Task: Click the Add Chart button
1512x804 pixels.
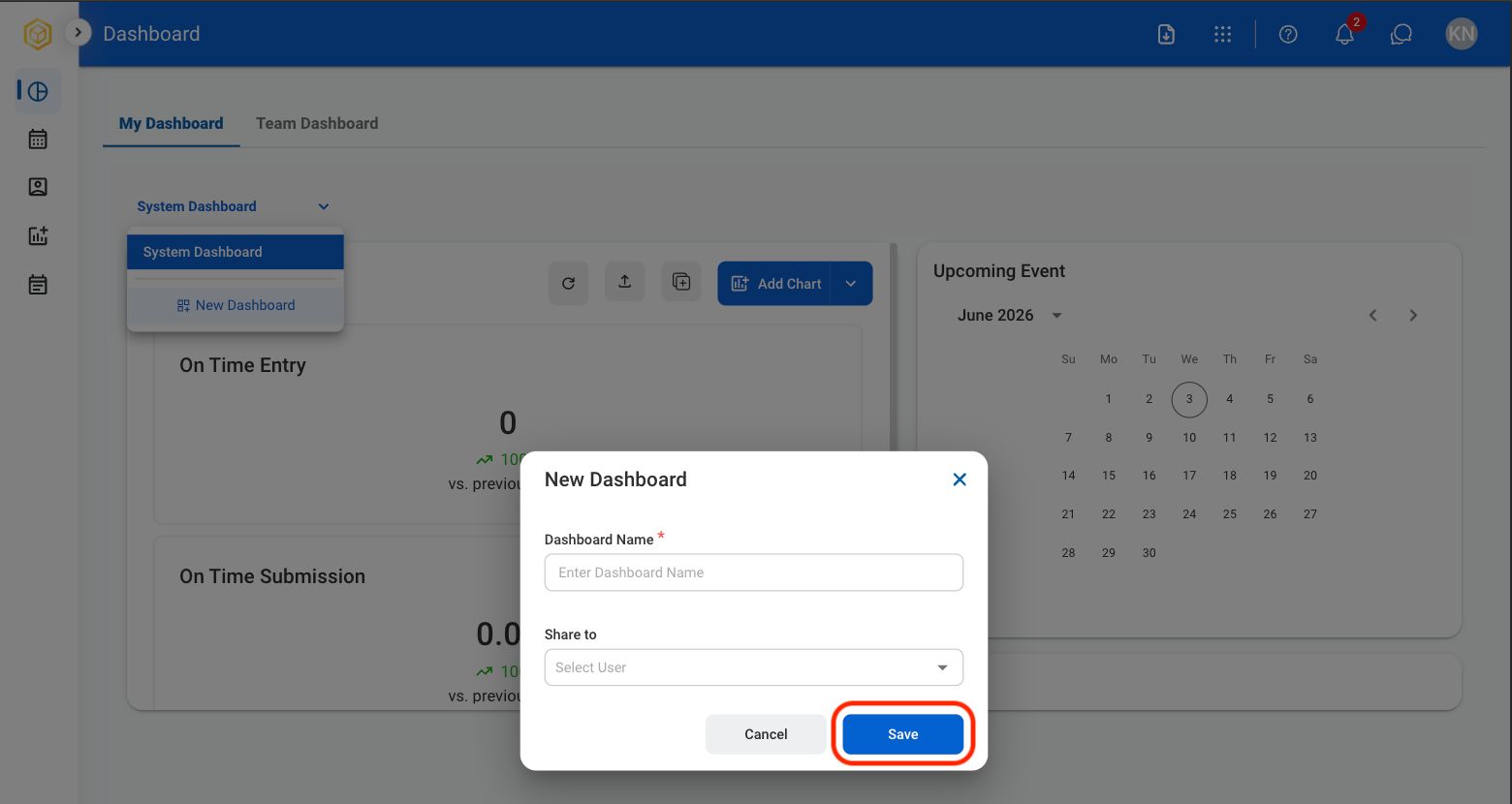Action: point(774,284)
